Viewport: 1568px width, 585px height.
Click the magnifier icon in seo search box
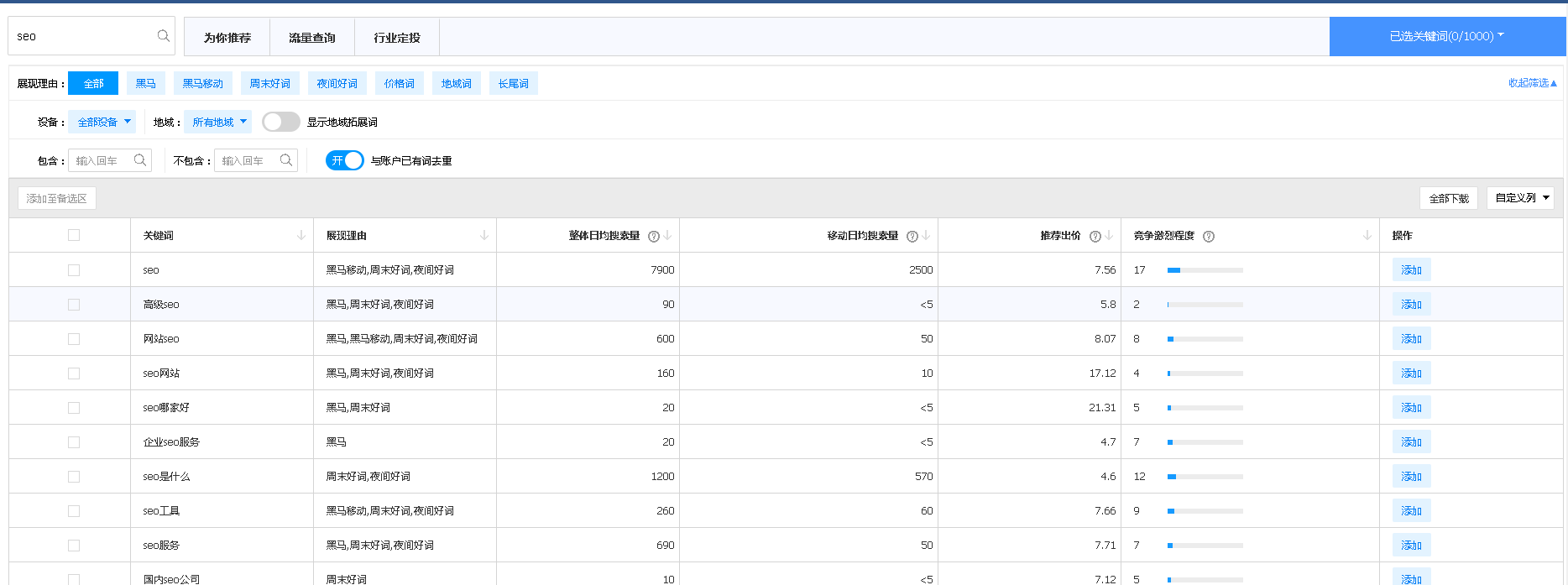pyautogui.click(x=163, y=36)
